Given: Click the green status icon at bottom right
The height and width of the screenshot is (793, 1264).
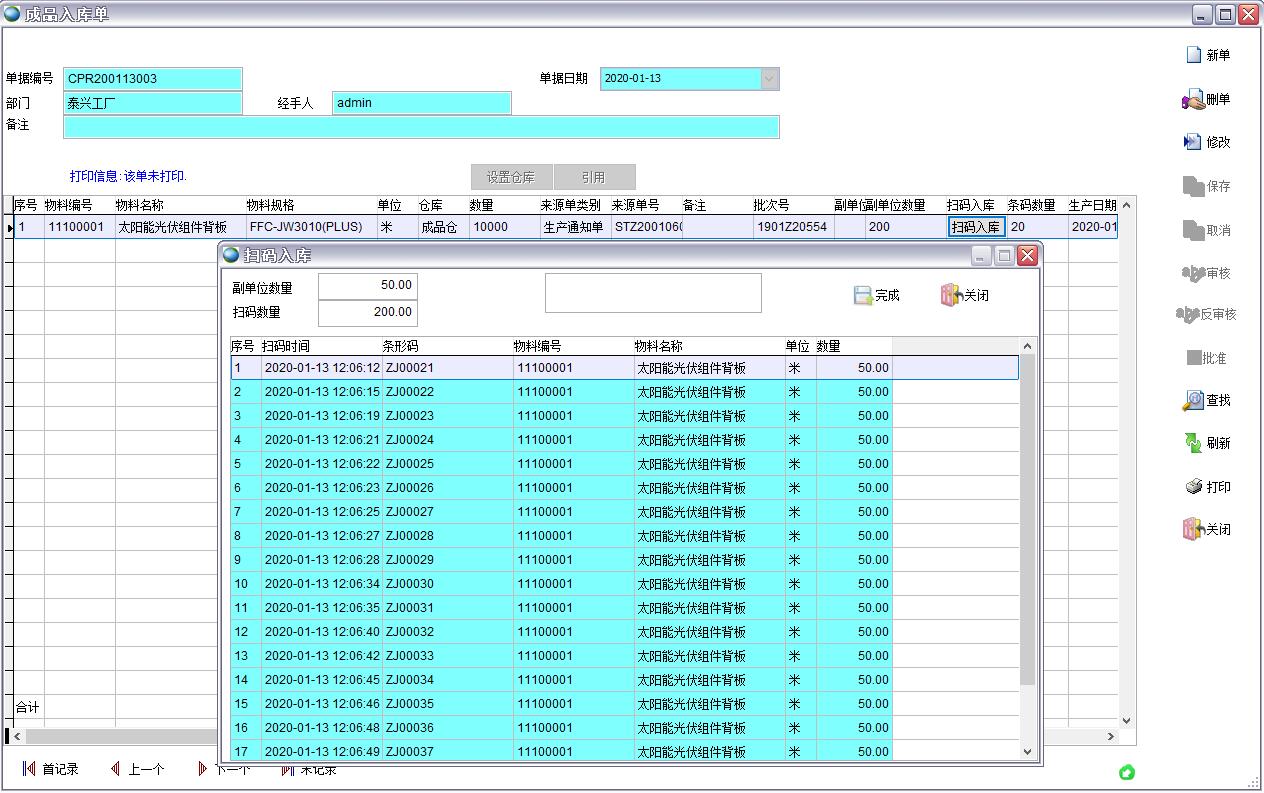Looking at the screenshot, I should [1127, 772].
